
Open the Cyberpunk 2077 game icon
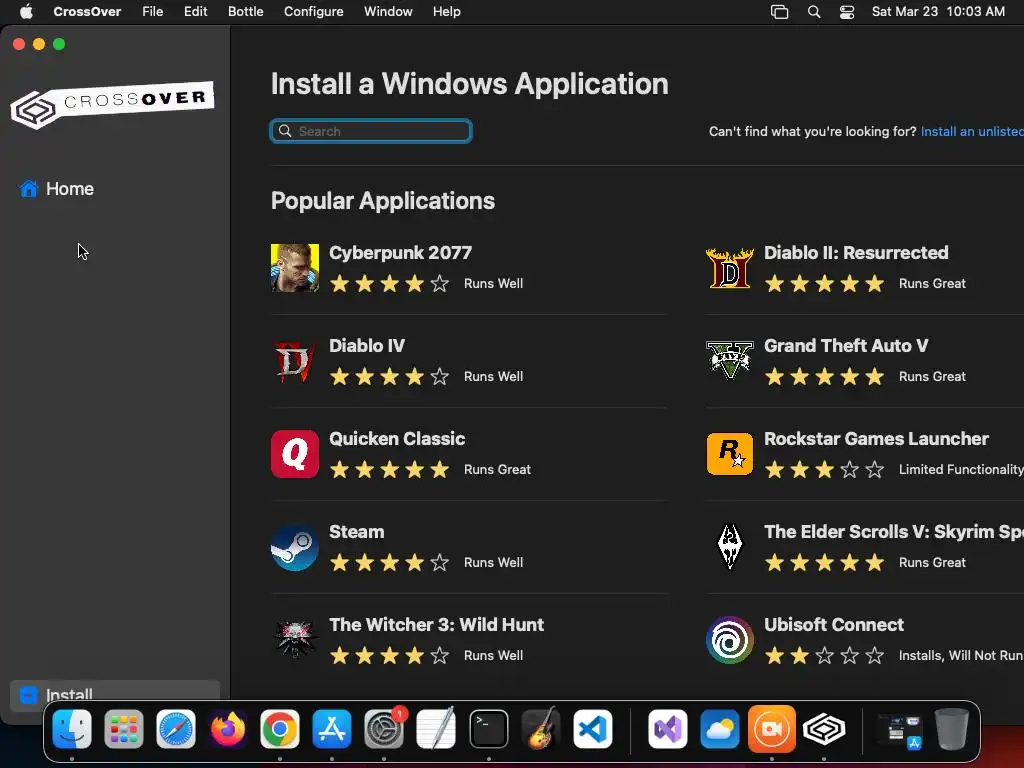(295, 268)
